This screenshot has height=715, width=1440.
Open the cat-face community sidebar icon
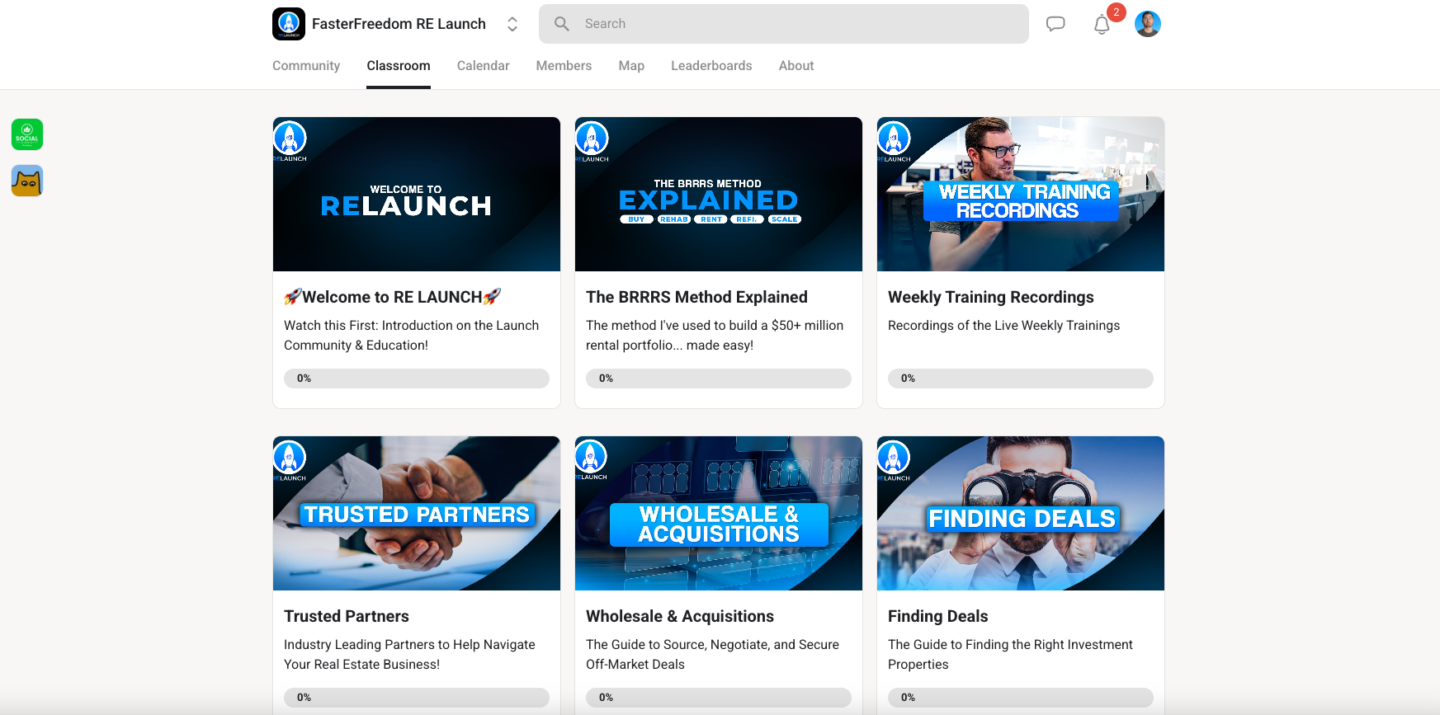[27, 181]
